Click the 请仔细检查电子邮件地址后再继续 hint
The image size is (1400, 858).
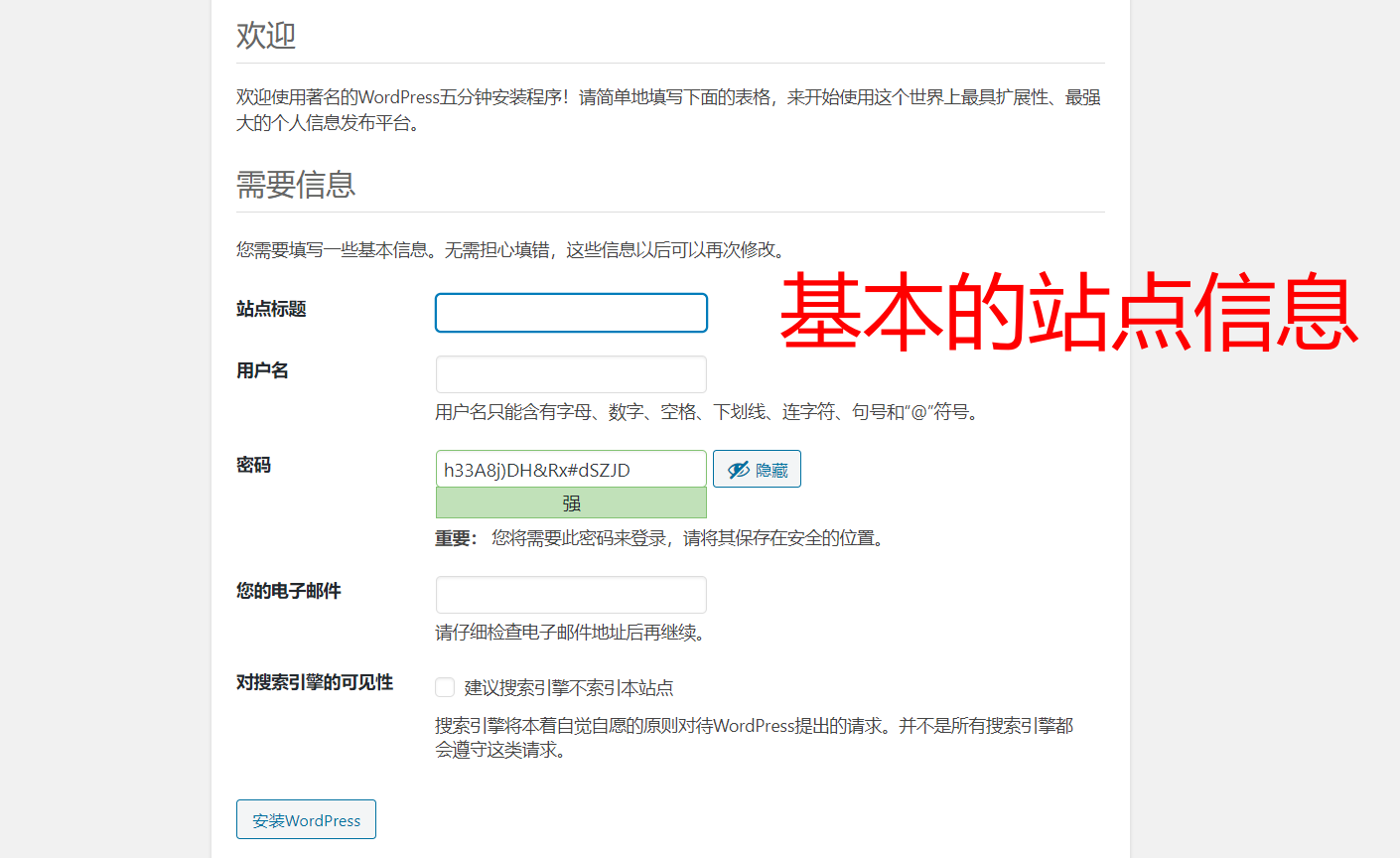click(571, 633)
